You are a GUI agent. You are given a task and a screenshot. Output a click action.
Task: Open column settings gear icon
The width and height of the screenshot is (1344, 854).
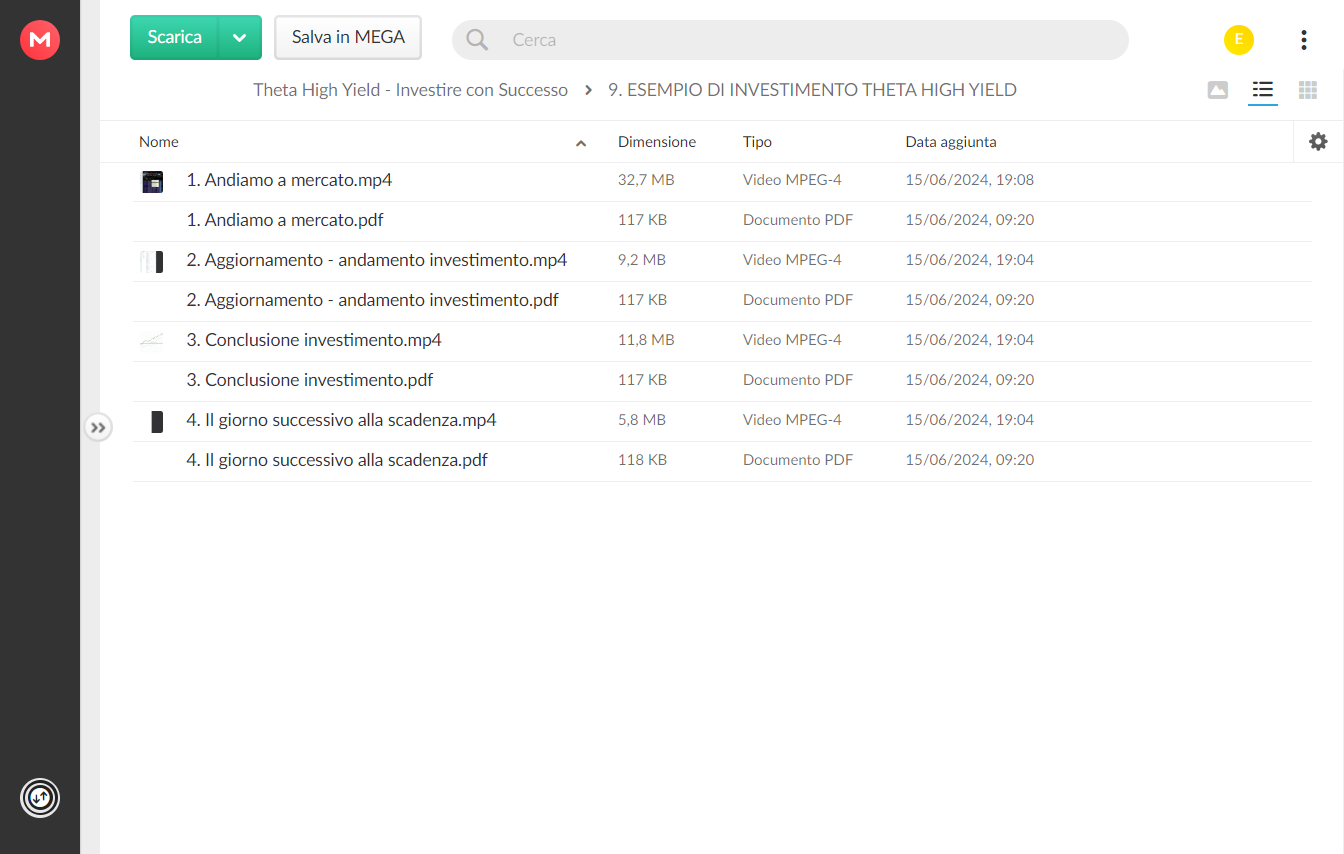[x=1318, y=142]
